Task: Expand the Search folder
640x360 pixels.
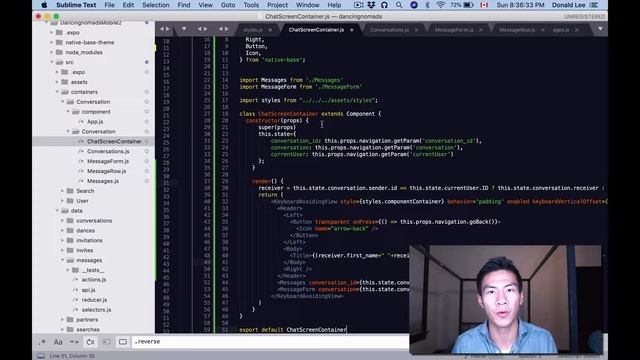Action: (62, 191)
